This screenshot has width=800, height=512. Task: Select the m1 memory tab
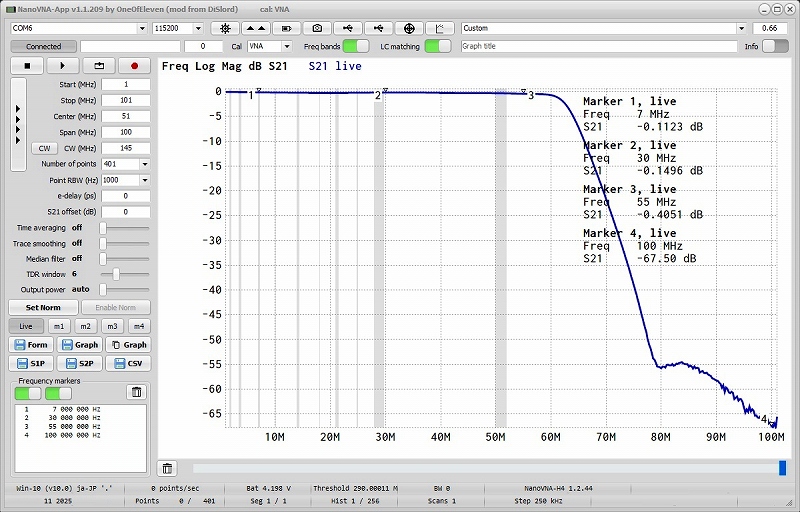point(59,326)
